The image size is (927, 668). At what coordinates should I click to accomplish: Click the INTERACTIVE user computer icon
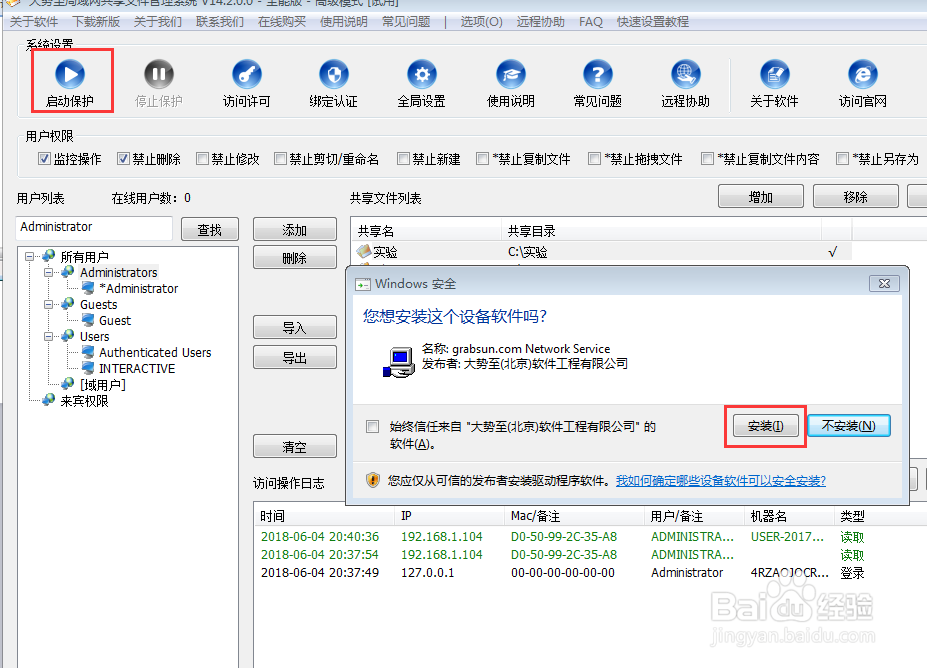pyautogui.click(x=88, y=368)
